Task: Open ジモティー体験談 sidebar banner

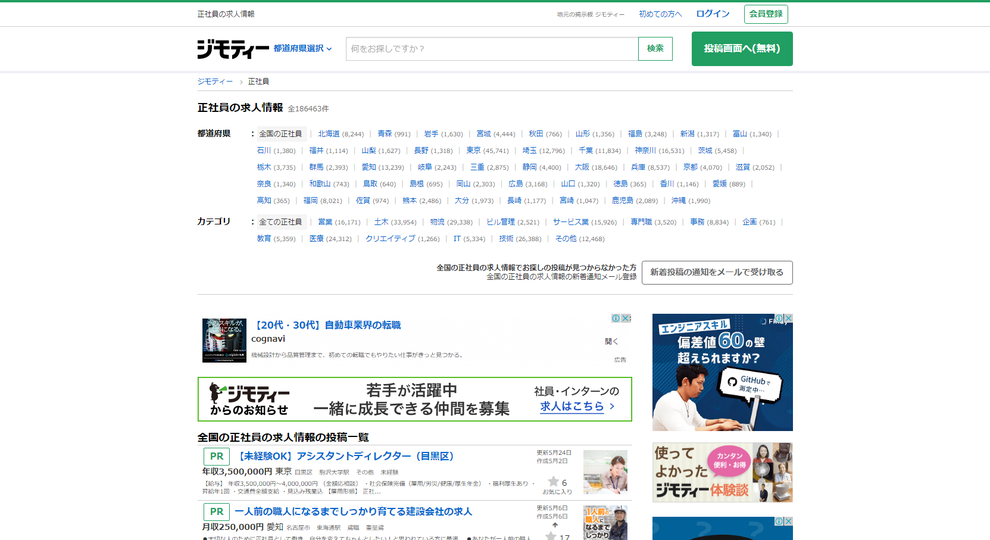Action: coord(722,472)
